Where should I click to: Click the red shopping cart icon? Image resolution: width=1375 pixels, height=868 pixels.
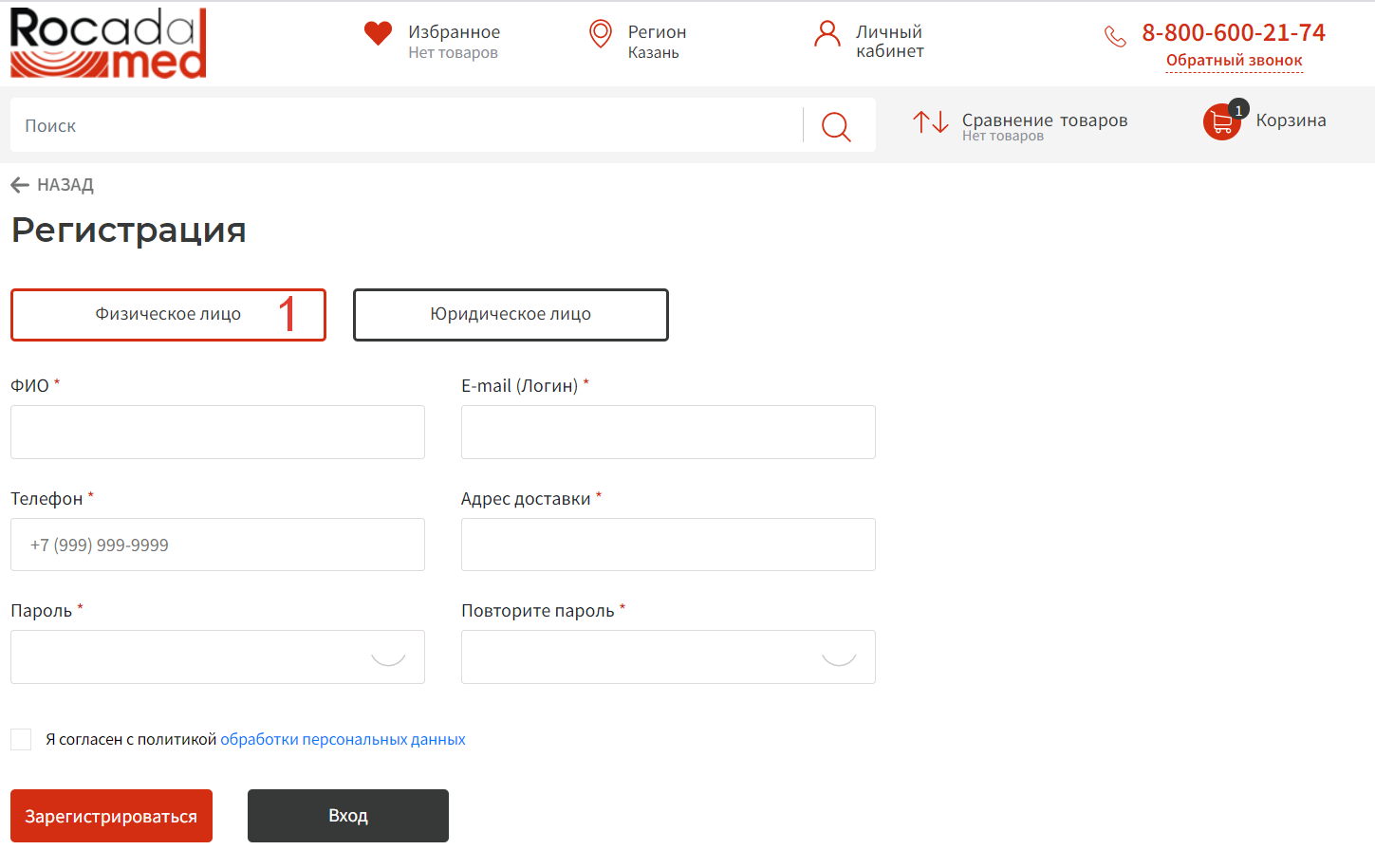pyautogui.click(x=1222, y=121)
